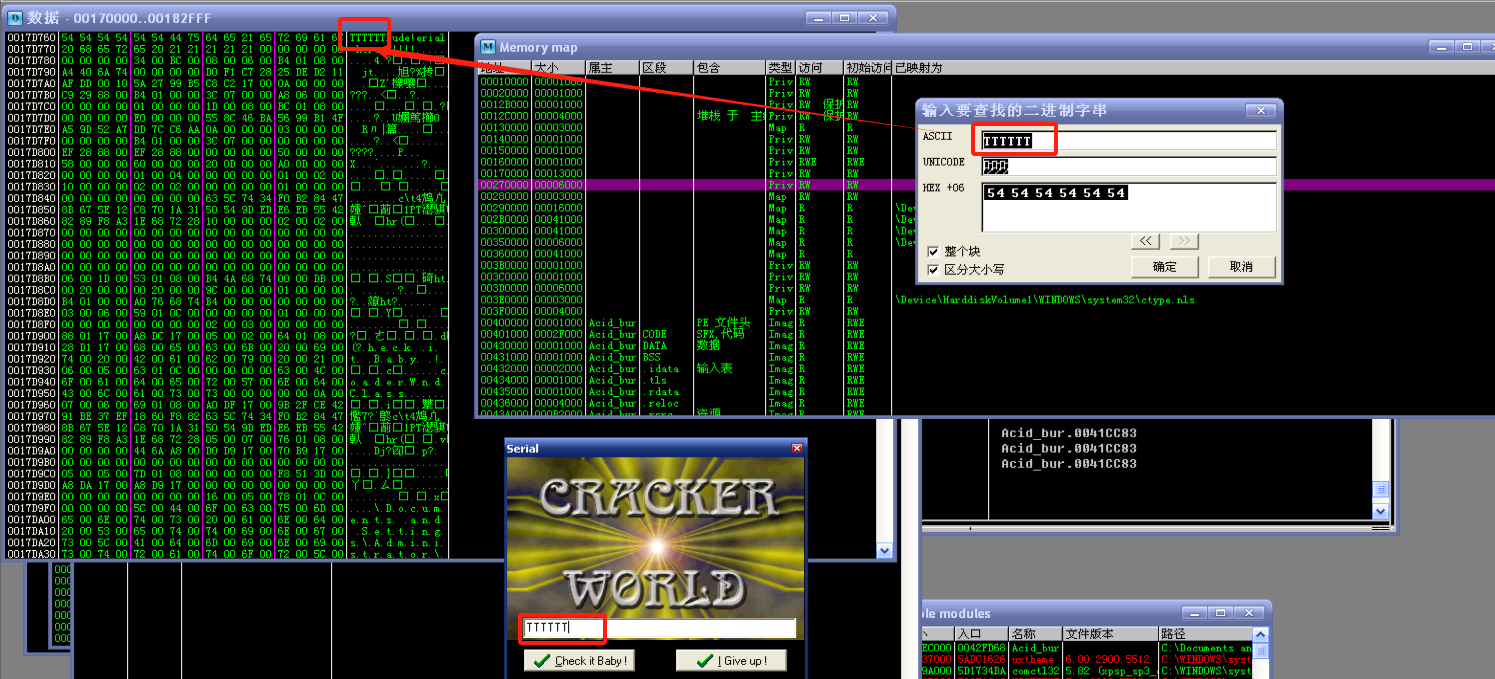Sort Memory map by 区段 column
The height and width of the screenshot is (679, 1495).
point(666,67)
